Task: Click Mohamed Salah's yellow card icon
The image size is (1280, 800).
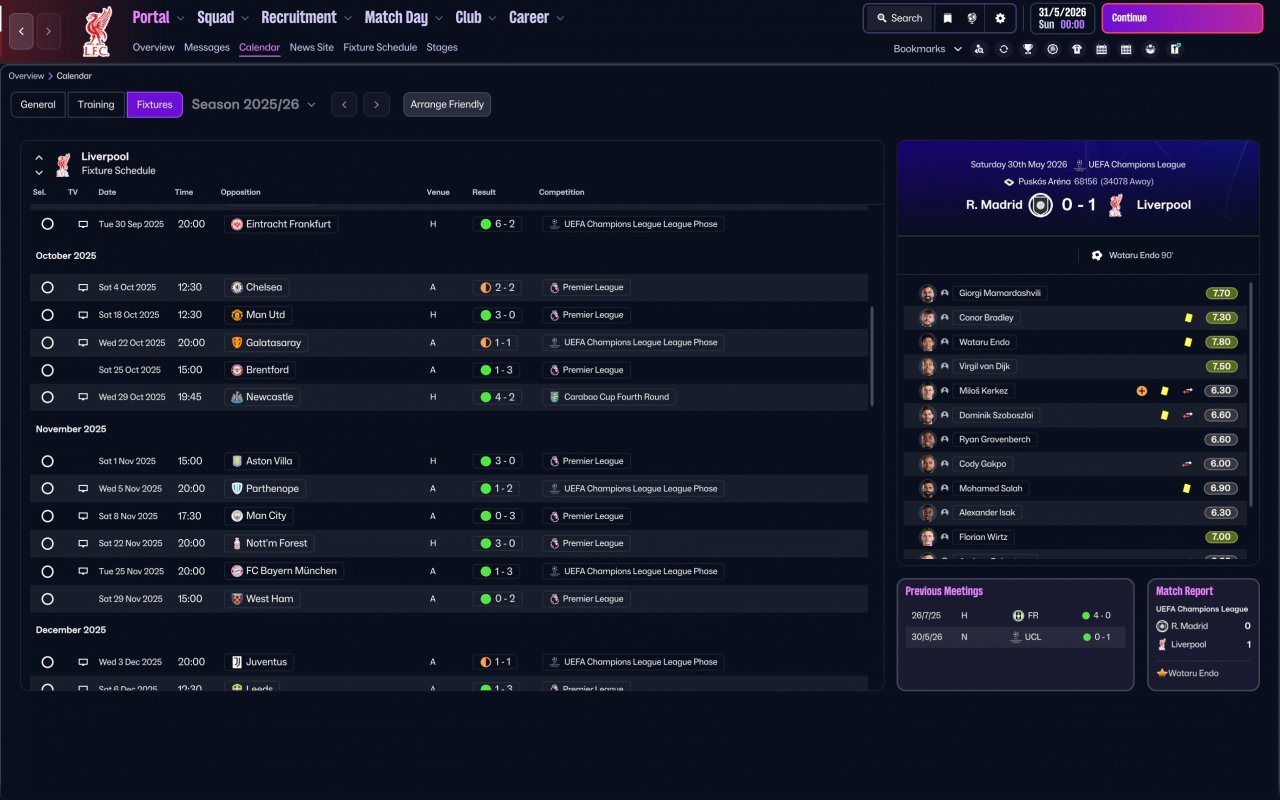Action: tap(1187, 489)
